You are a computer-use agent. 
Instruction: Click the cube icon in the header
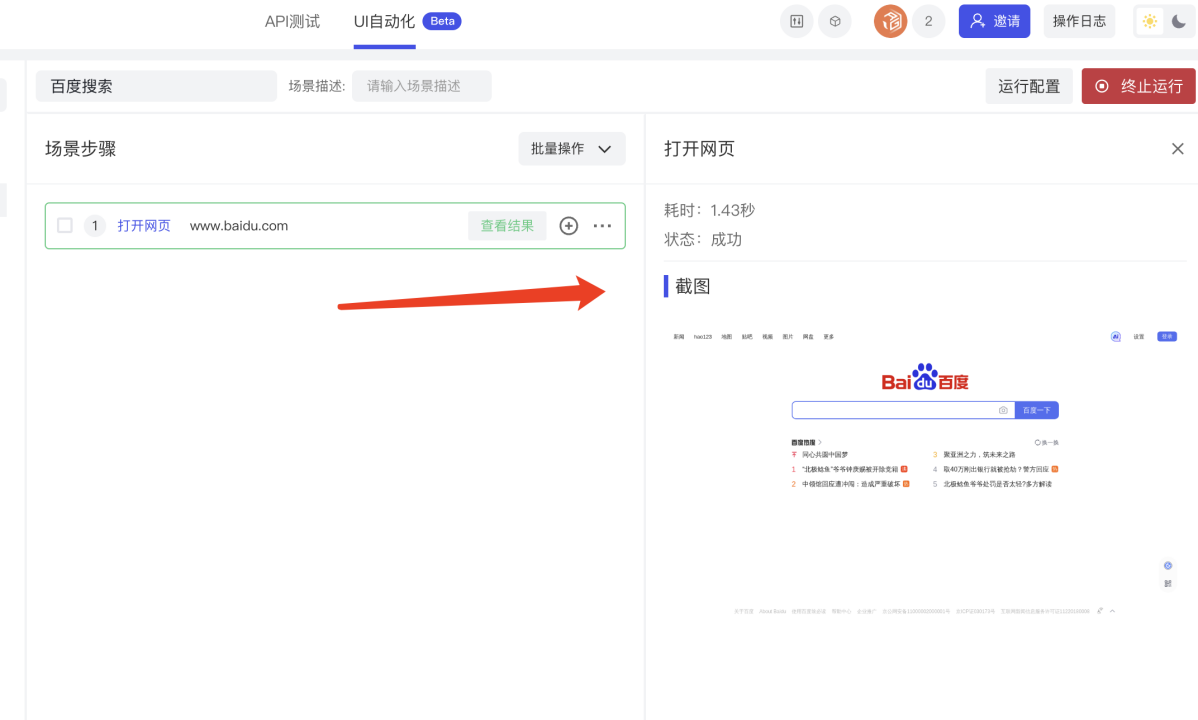(835, 21)
